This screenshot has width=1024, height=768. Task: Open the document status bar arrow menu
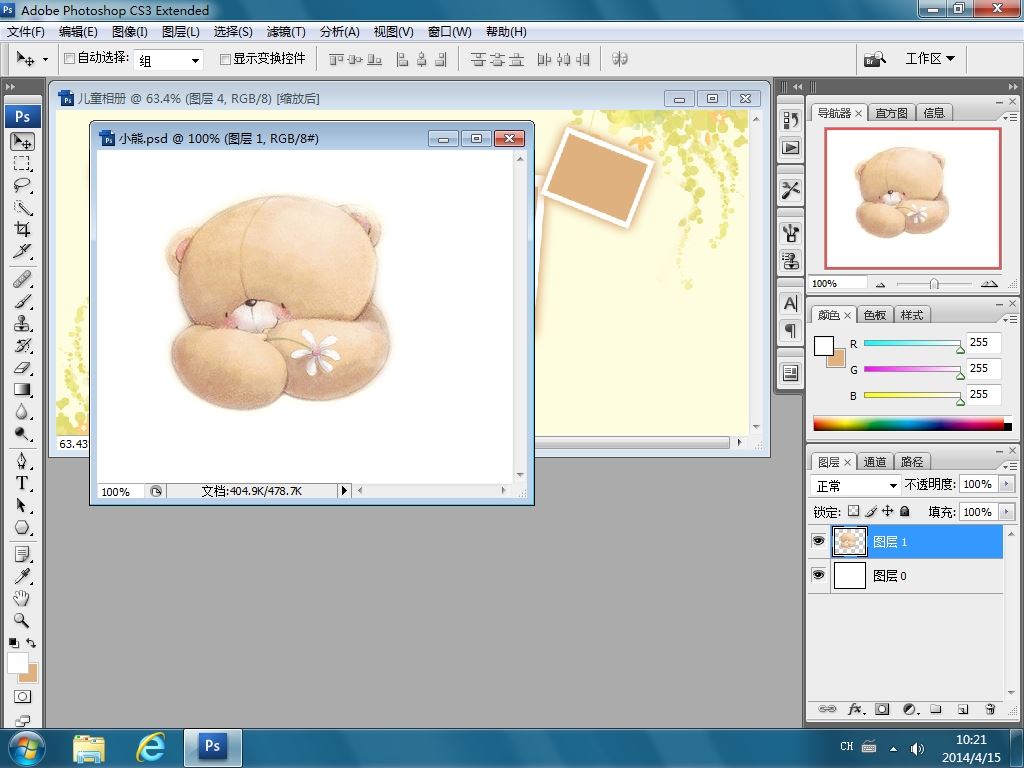(x=344, y=490)
